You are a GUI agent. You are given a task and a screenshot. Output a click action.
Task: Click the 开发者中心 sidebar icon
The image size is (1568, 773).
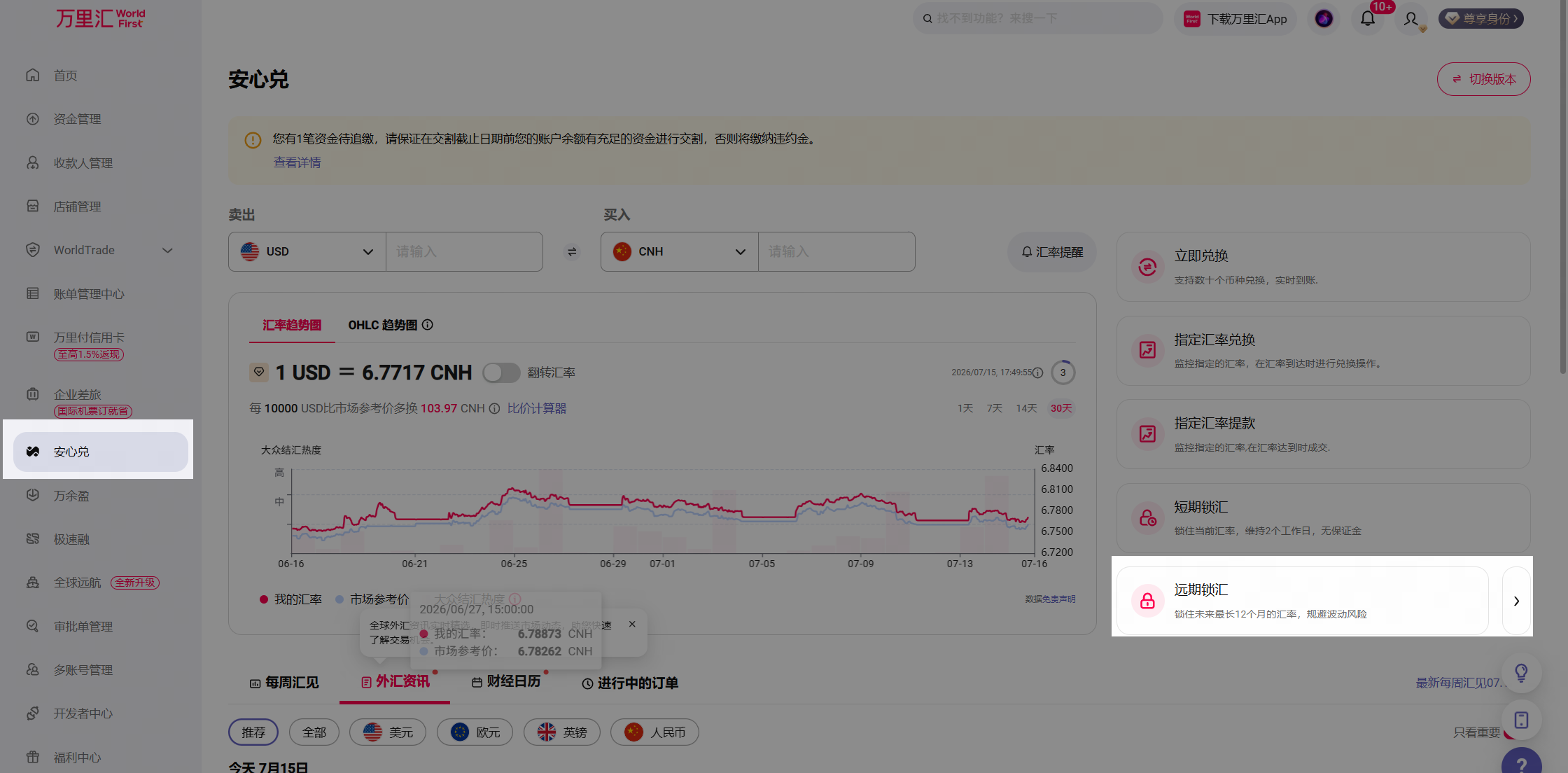[x=33, y=713]
